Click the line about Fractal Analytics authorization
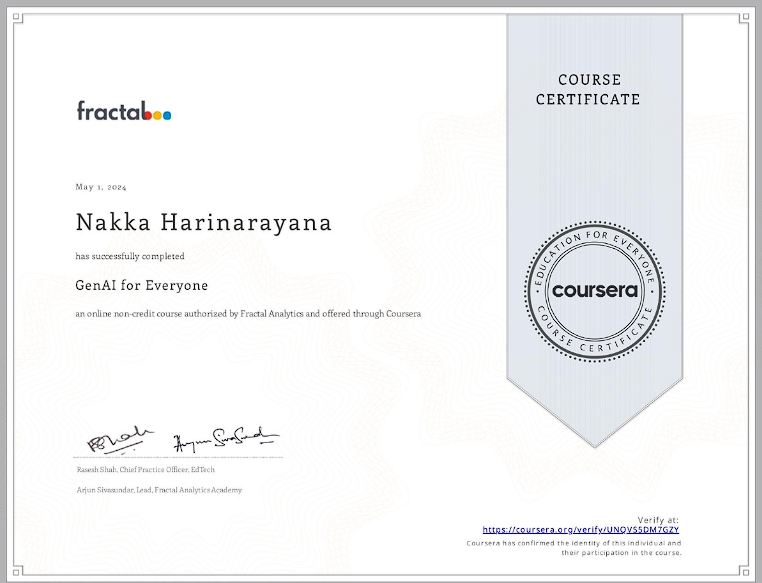Image resolution: width=762 pixels, height=583 pixels. click(248, 314)
